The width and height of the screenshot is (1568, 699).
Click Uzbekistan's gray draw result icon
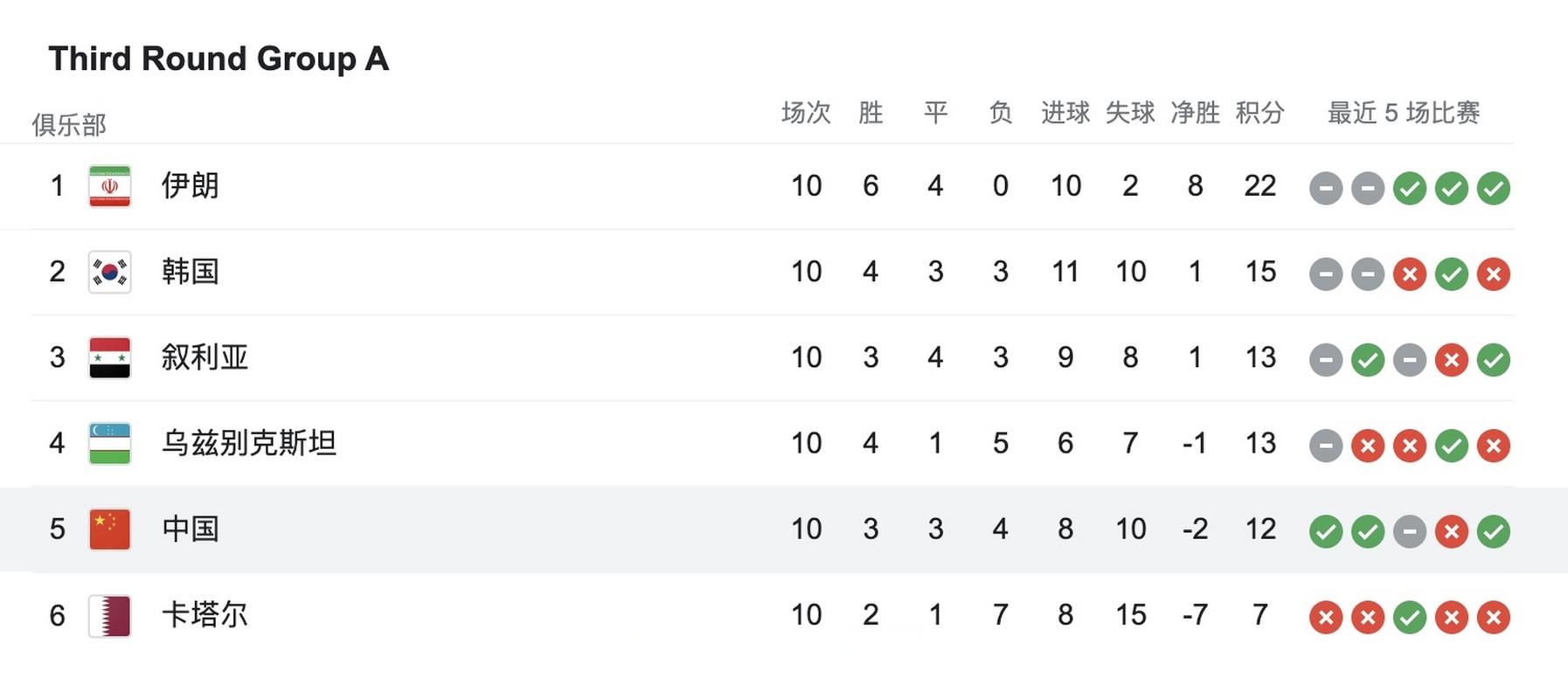(1326, 446)
